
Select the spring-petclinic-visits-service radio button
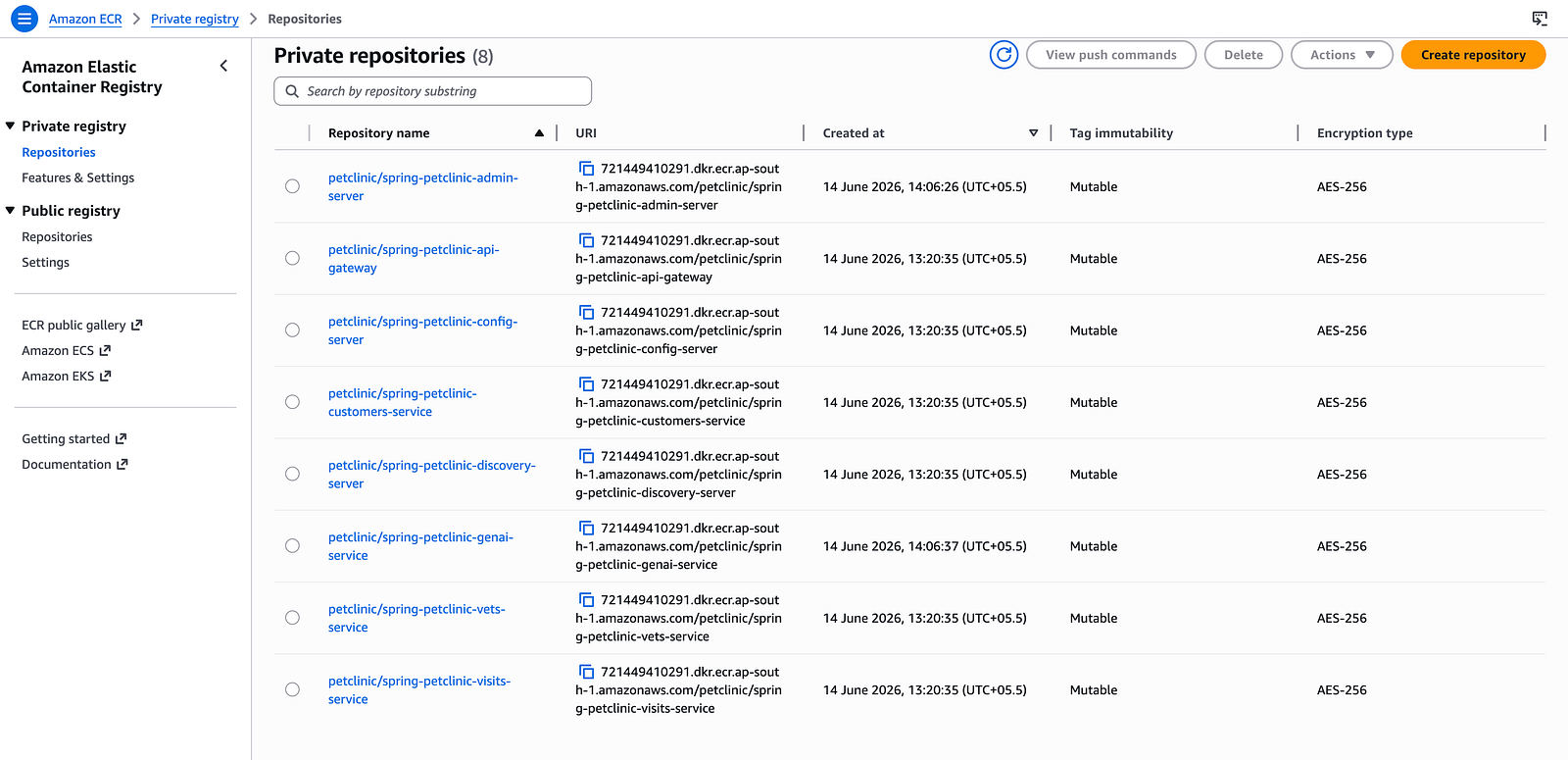click(292, 689)
